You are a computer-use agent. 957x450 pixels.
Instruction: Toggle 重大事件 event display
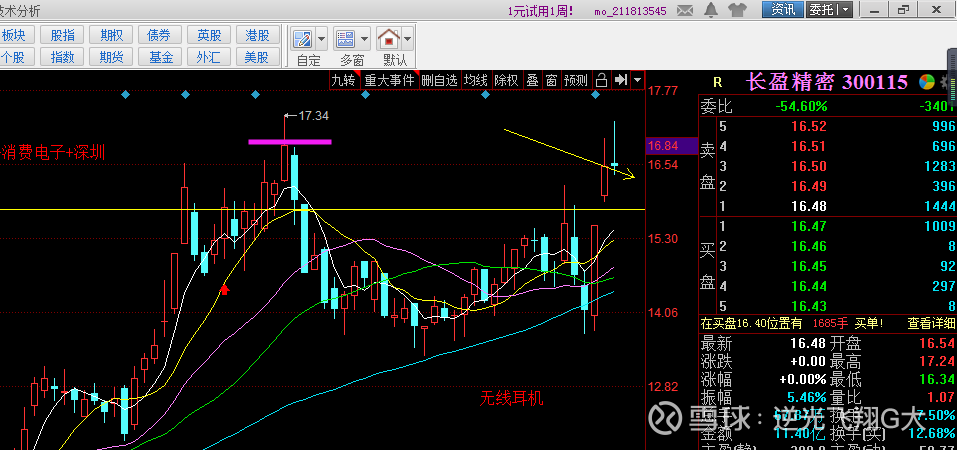[x=389, y=80]
